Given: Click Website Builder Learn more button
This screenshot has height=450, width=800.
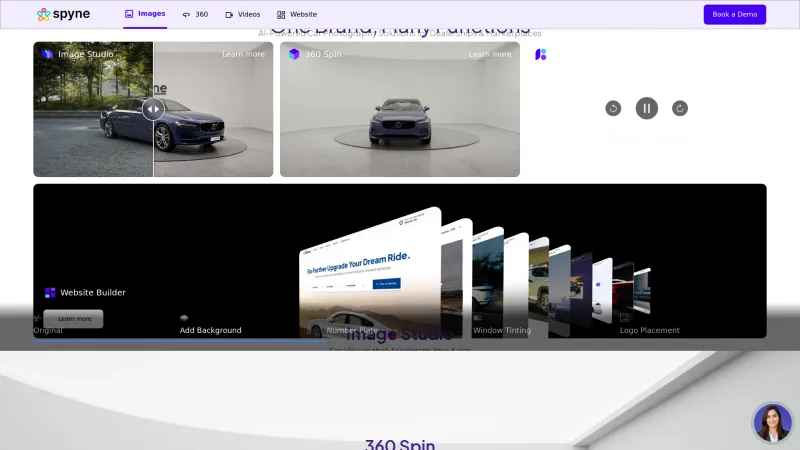Looking at the screenshot, I should coord(73,319).
